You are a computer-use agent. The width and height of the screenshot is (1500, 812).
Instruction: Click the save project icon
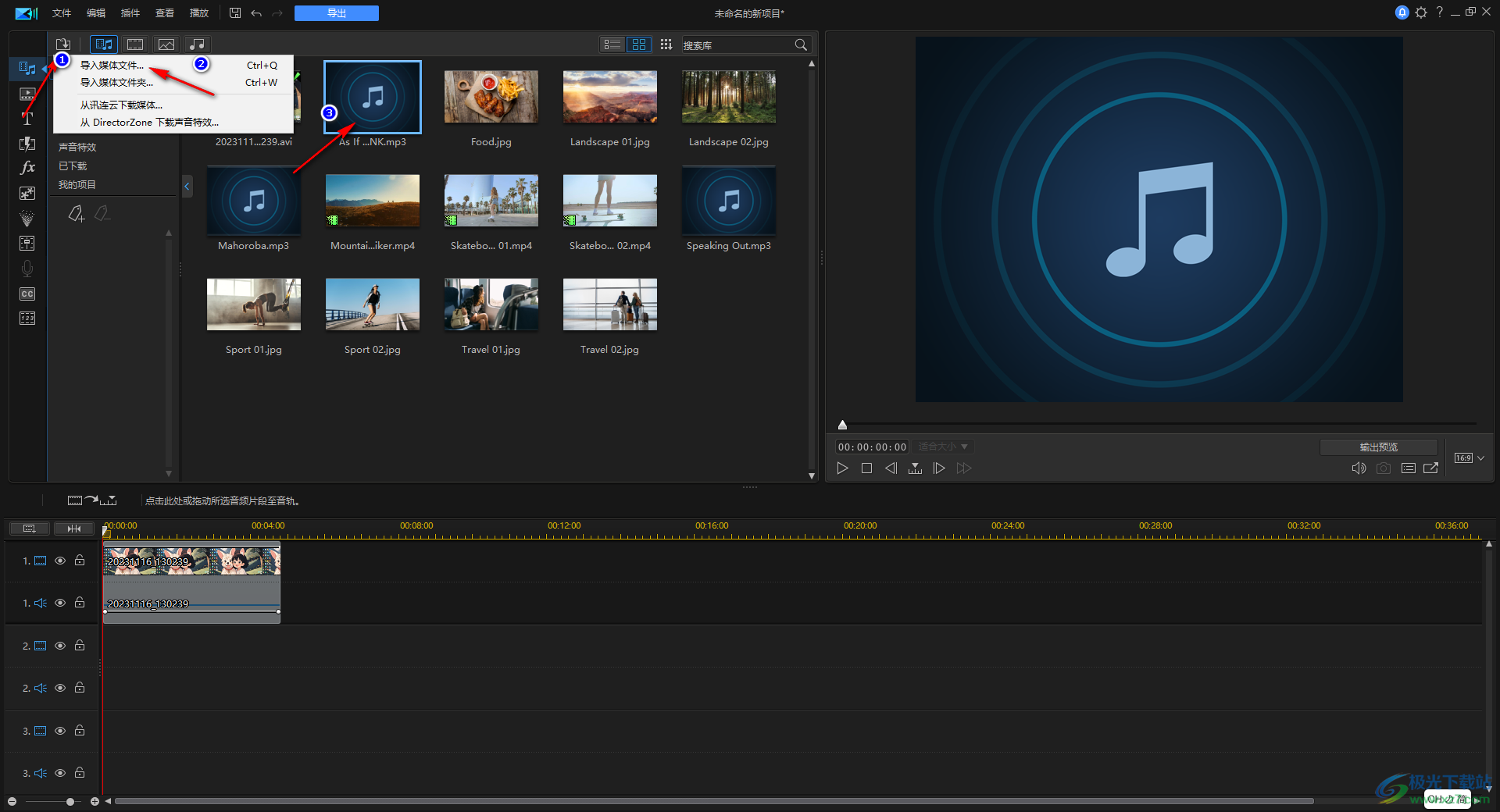[x=235, y=13]
